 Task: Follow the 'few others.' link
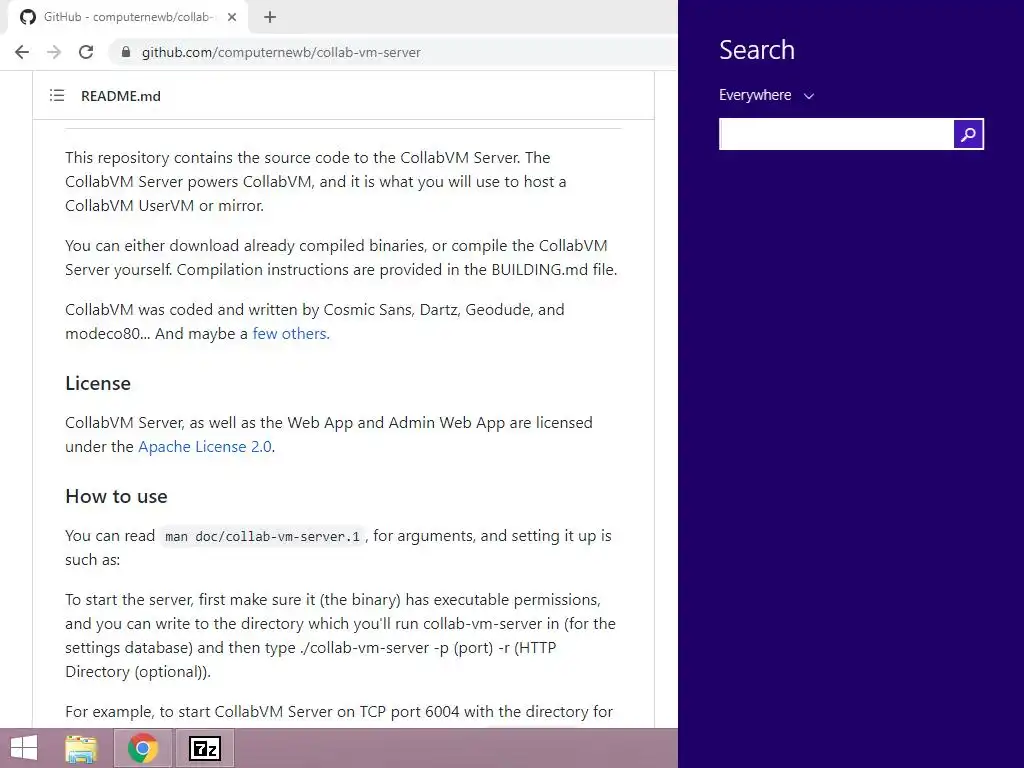pyautogui.click(x=291, y=334)
